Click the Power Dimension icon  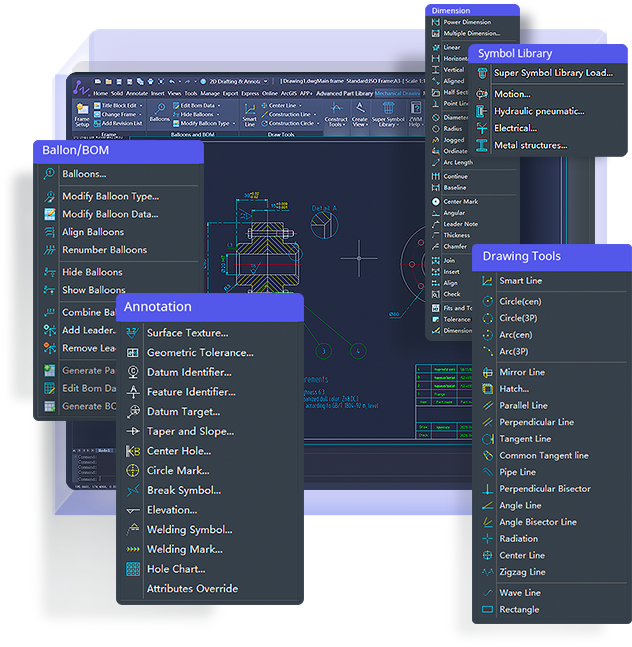coord(435,21)
